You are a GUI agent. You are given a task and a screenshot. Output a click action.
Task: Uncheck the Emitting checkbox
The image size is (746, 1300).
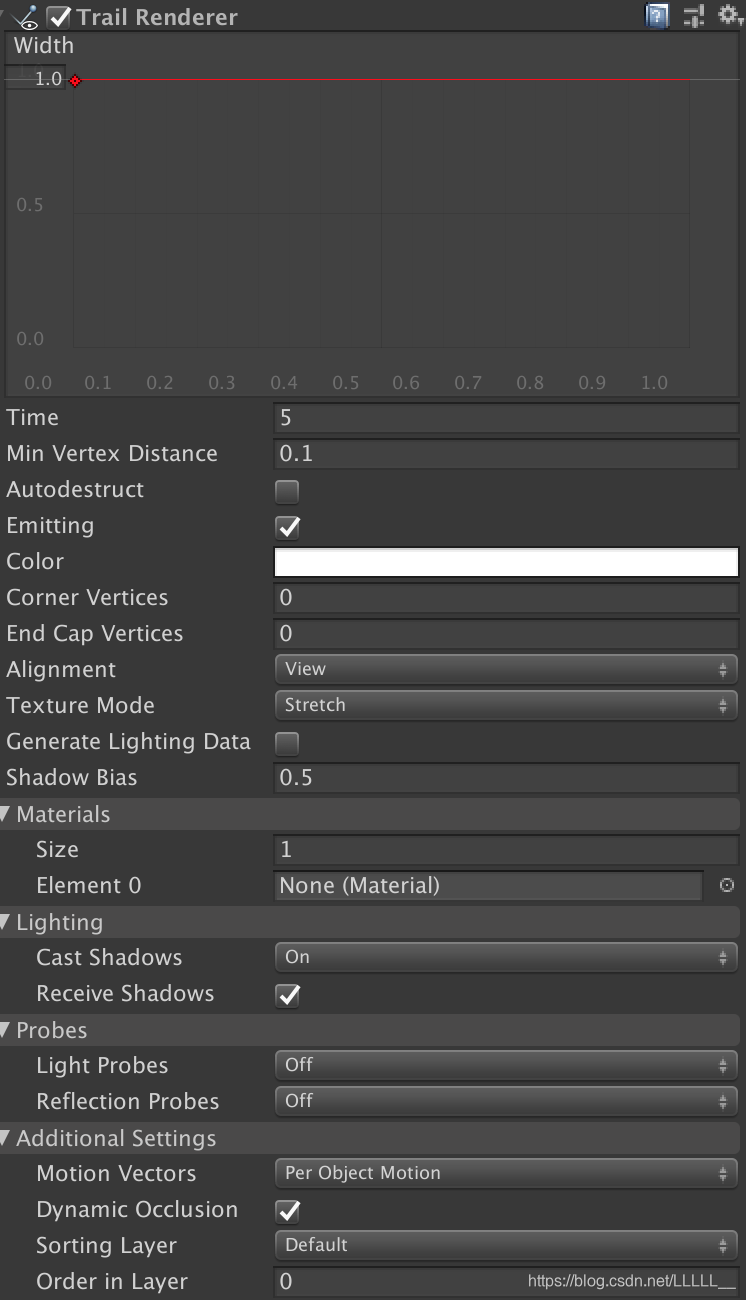point(288,527)
